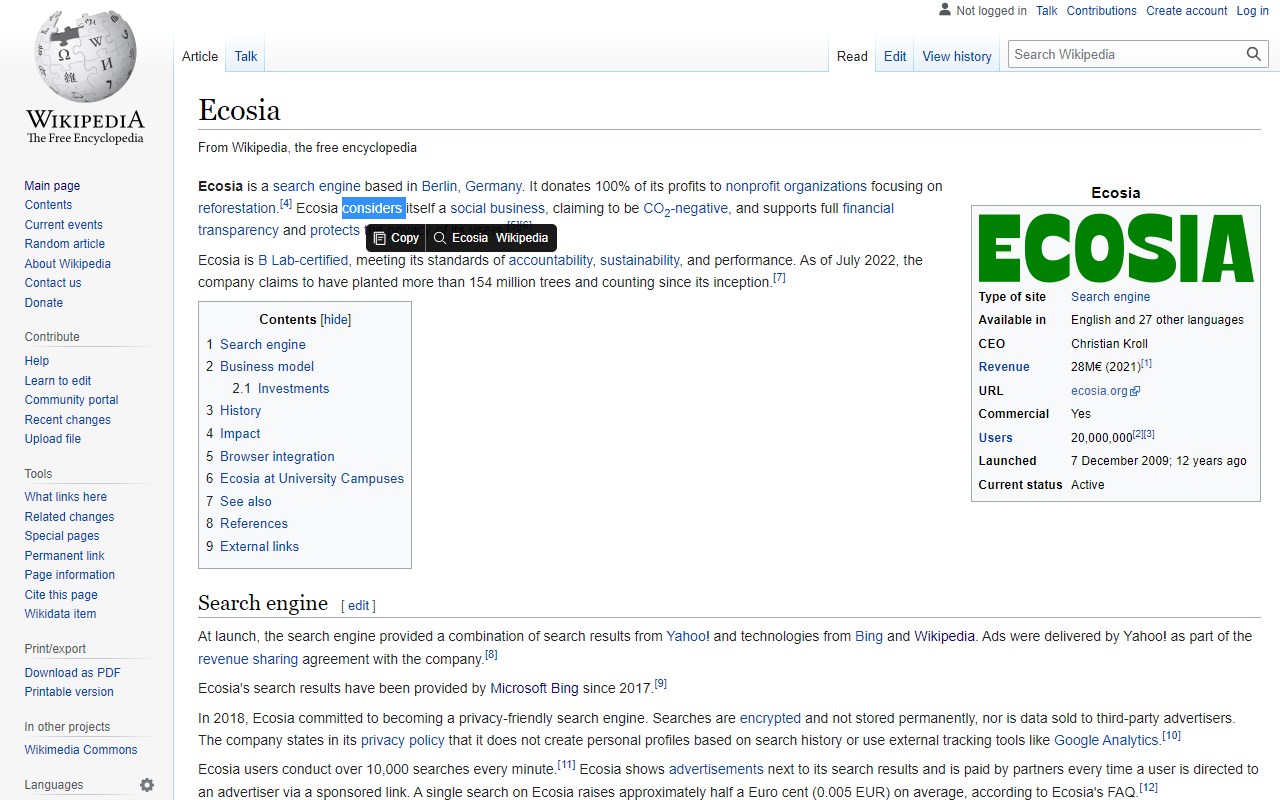Open Page information under Tools

click(70, 575)
